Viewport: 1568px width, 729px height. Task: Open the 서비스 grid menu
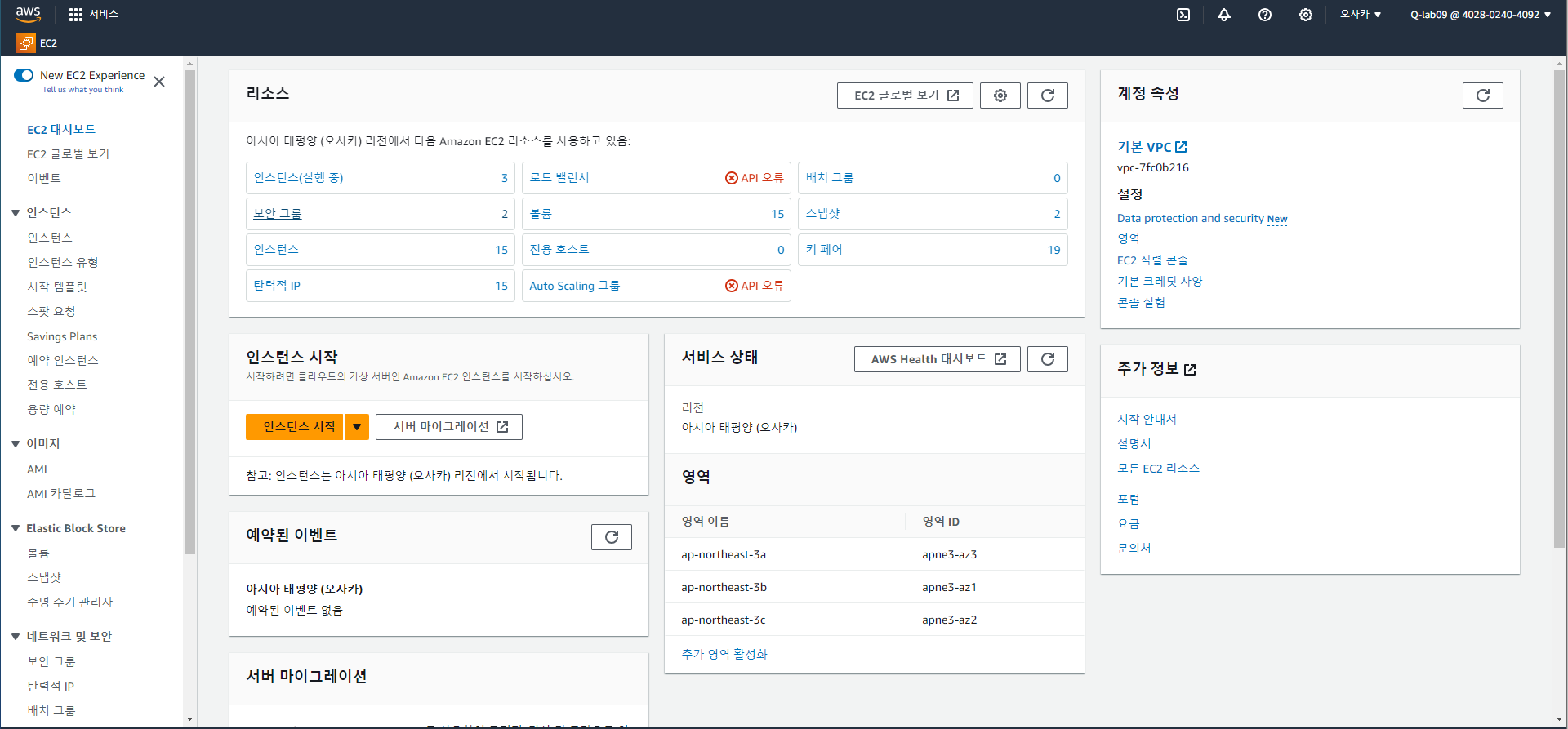click(93, 14)
